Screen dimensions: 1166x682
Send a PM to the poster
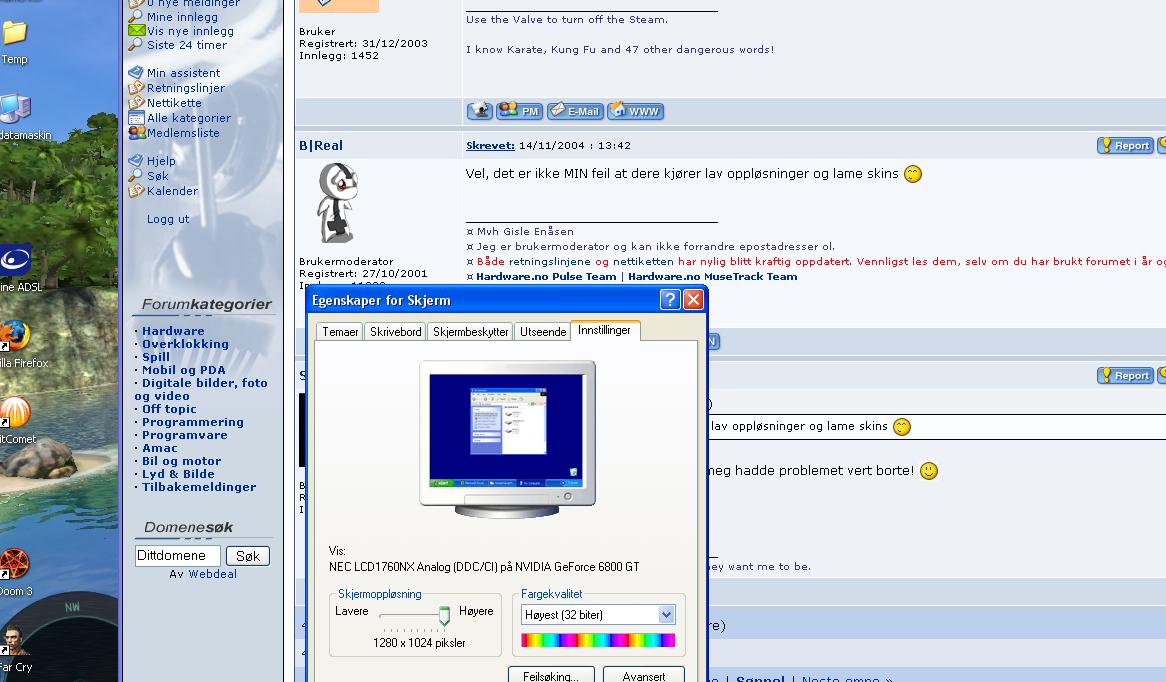[x=519, y=111]
